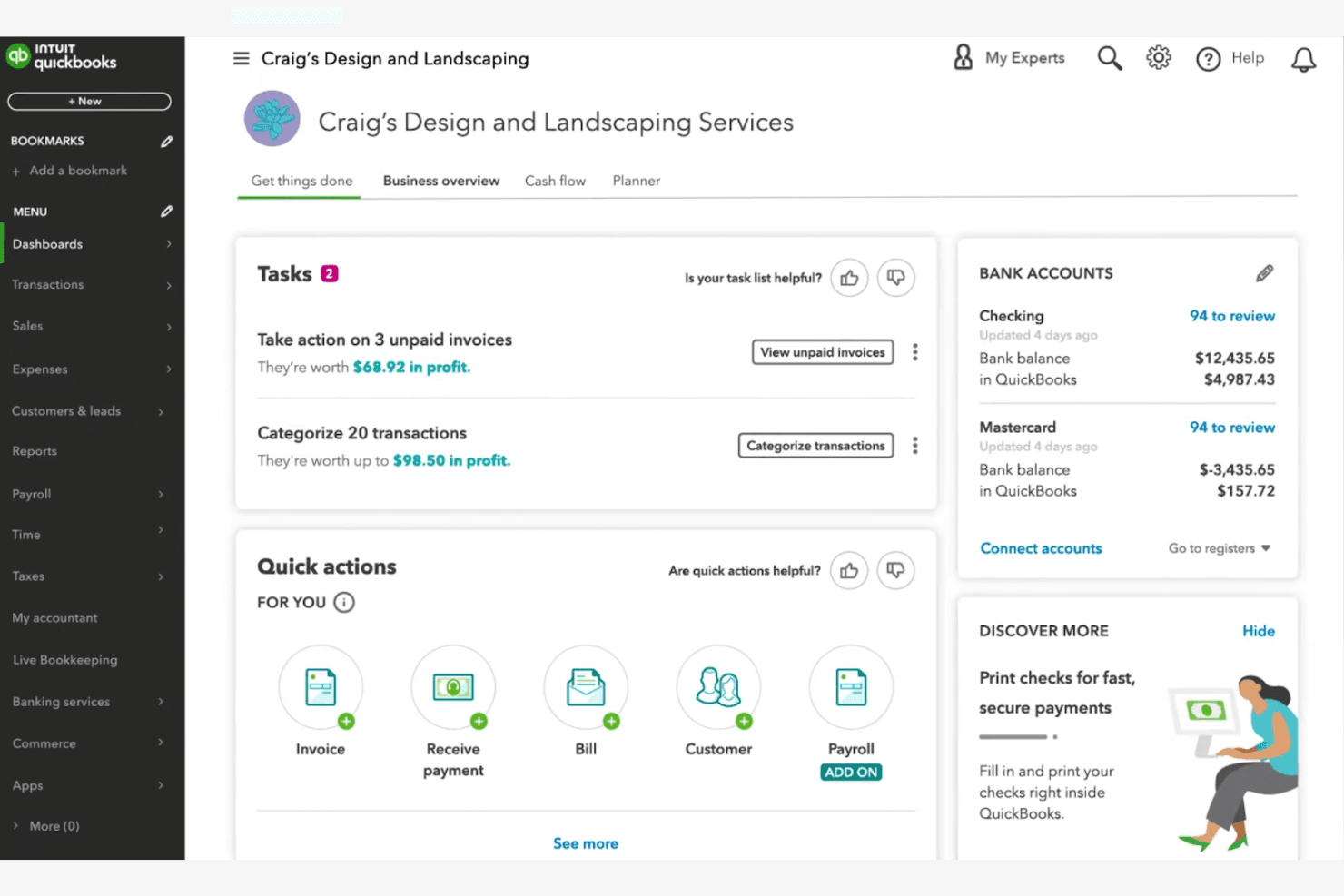This screenshot has width=1344, height=896.
Task: Open more options for categorize transactions task
Action: (x=914, y=446)
